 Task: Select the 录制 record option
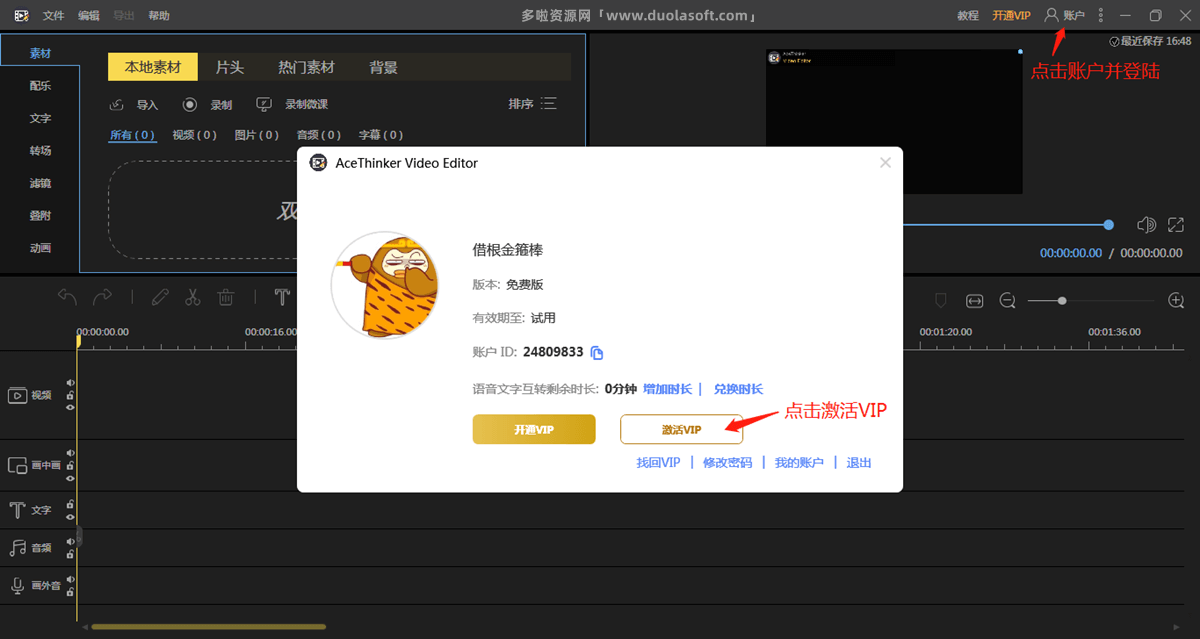[x=207, y=104]
